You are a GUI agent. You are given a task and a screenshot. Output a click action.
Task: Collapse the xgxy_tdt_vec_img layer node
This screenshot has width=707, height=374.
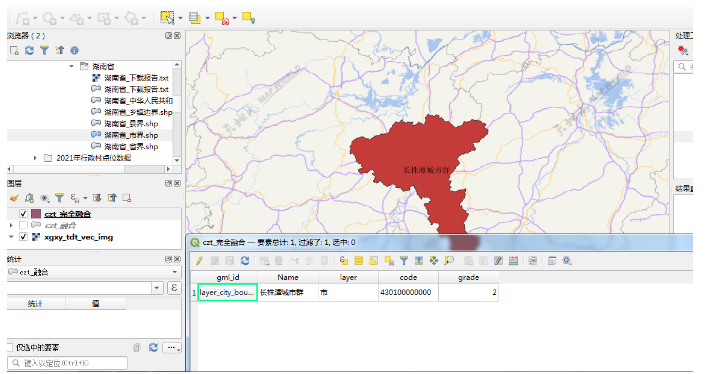(x=11, y=237)
